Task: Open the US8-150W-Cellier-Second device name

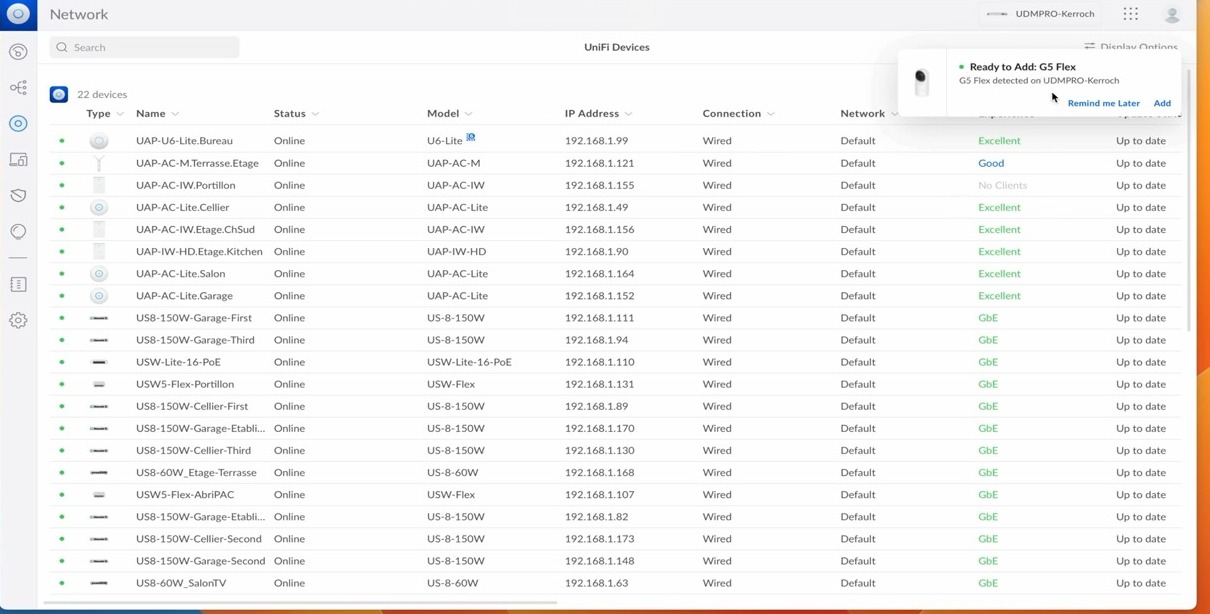Action: tap(199, 539)
